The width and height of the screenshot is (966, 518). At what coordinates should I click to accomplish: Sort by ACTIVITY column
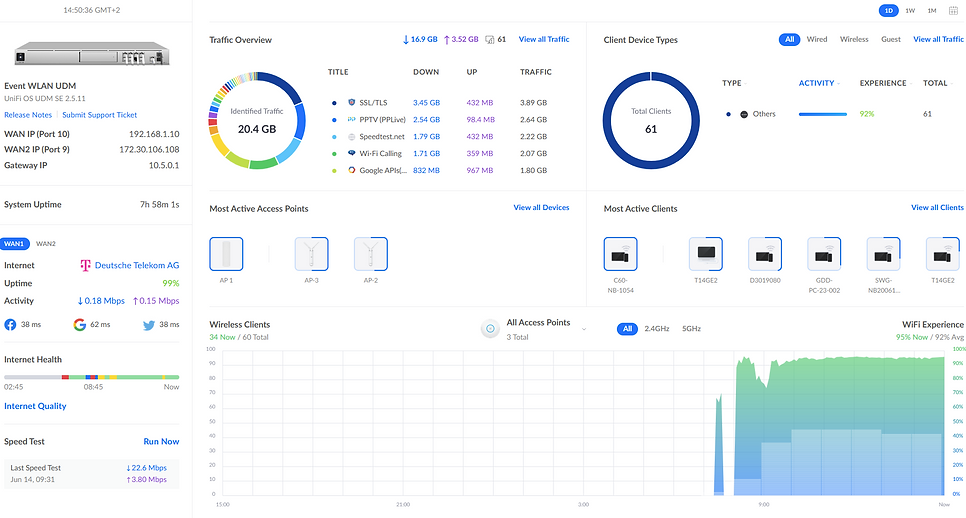point(819,83)
